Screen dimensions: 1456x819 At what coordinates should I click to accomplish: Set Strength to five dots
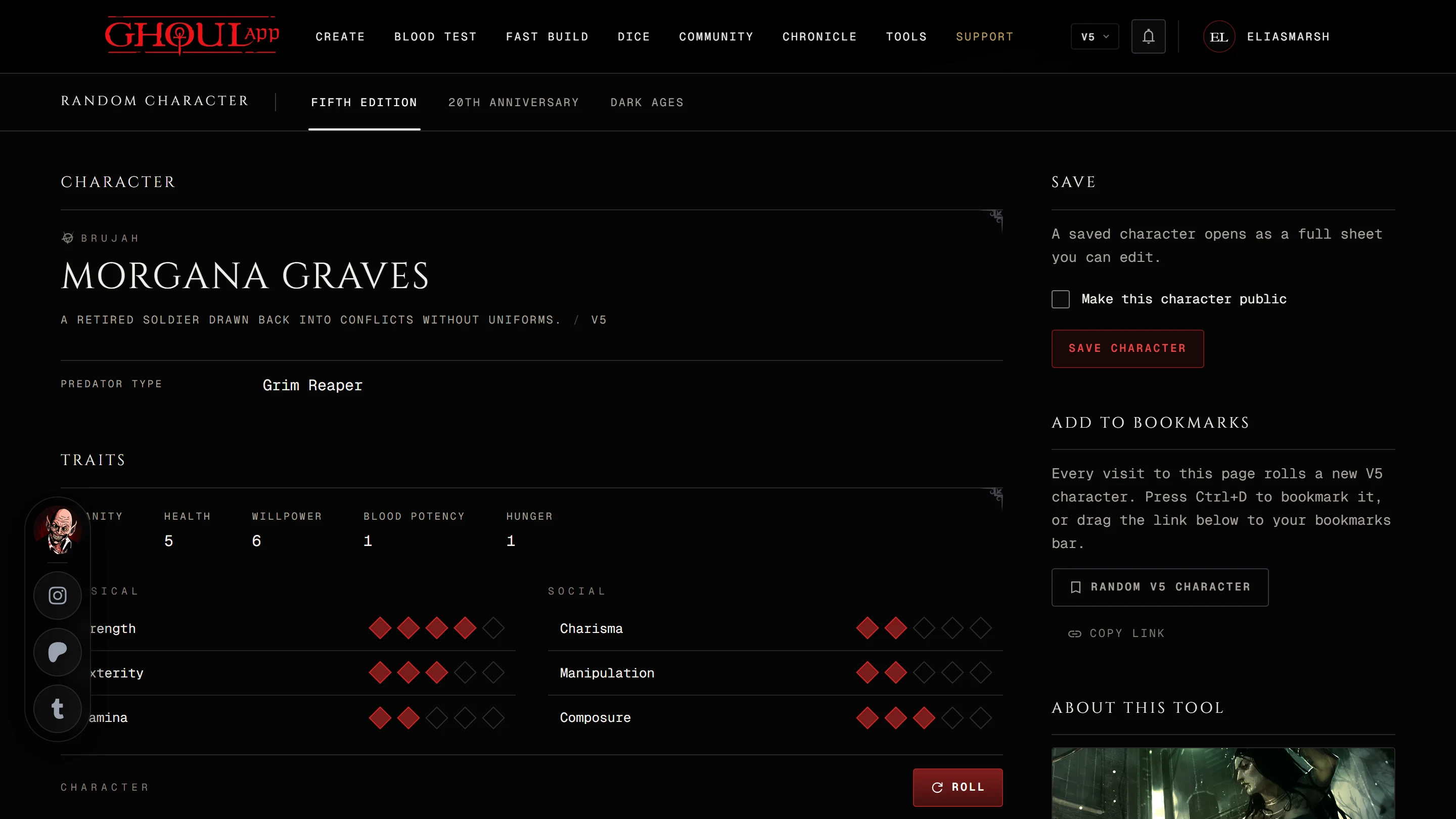pyautogui.click(x=493, y=628)
